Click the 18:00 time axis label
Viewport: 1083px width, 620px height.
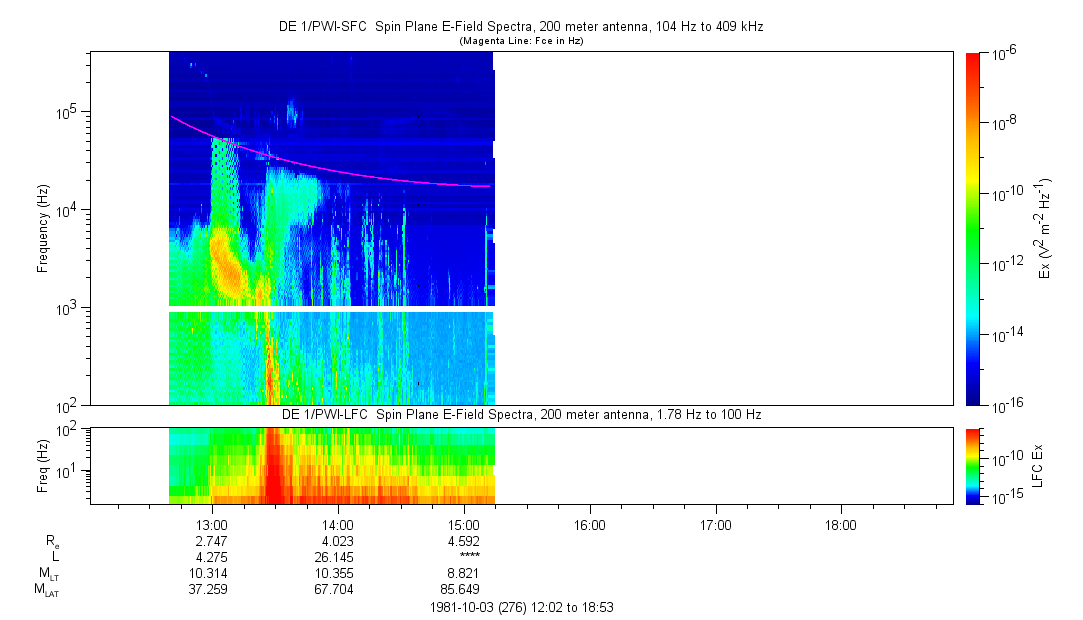click(x=840, y=525)
